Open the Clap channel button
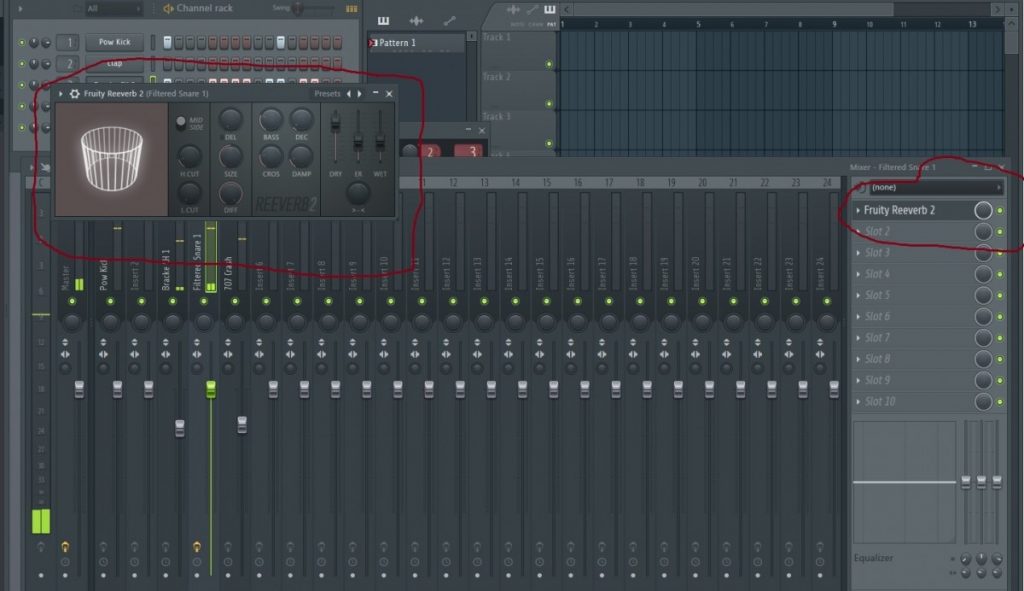This screenshot has height=591, width=1024. [114, 63]
